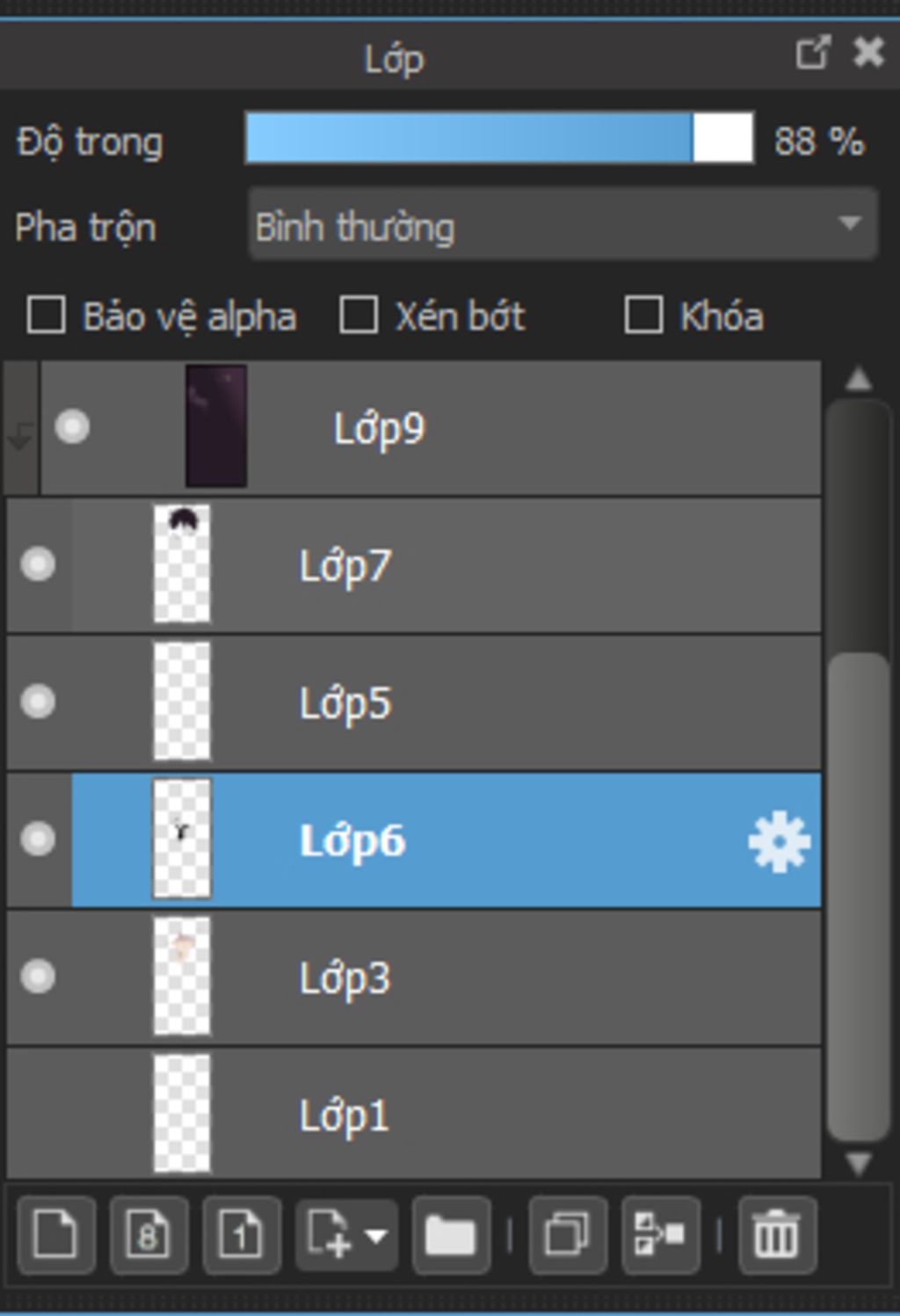Merge layer down icon
The width and height of the screenshot is (900, 1316).
[x=660, y=1234]
